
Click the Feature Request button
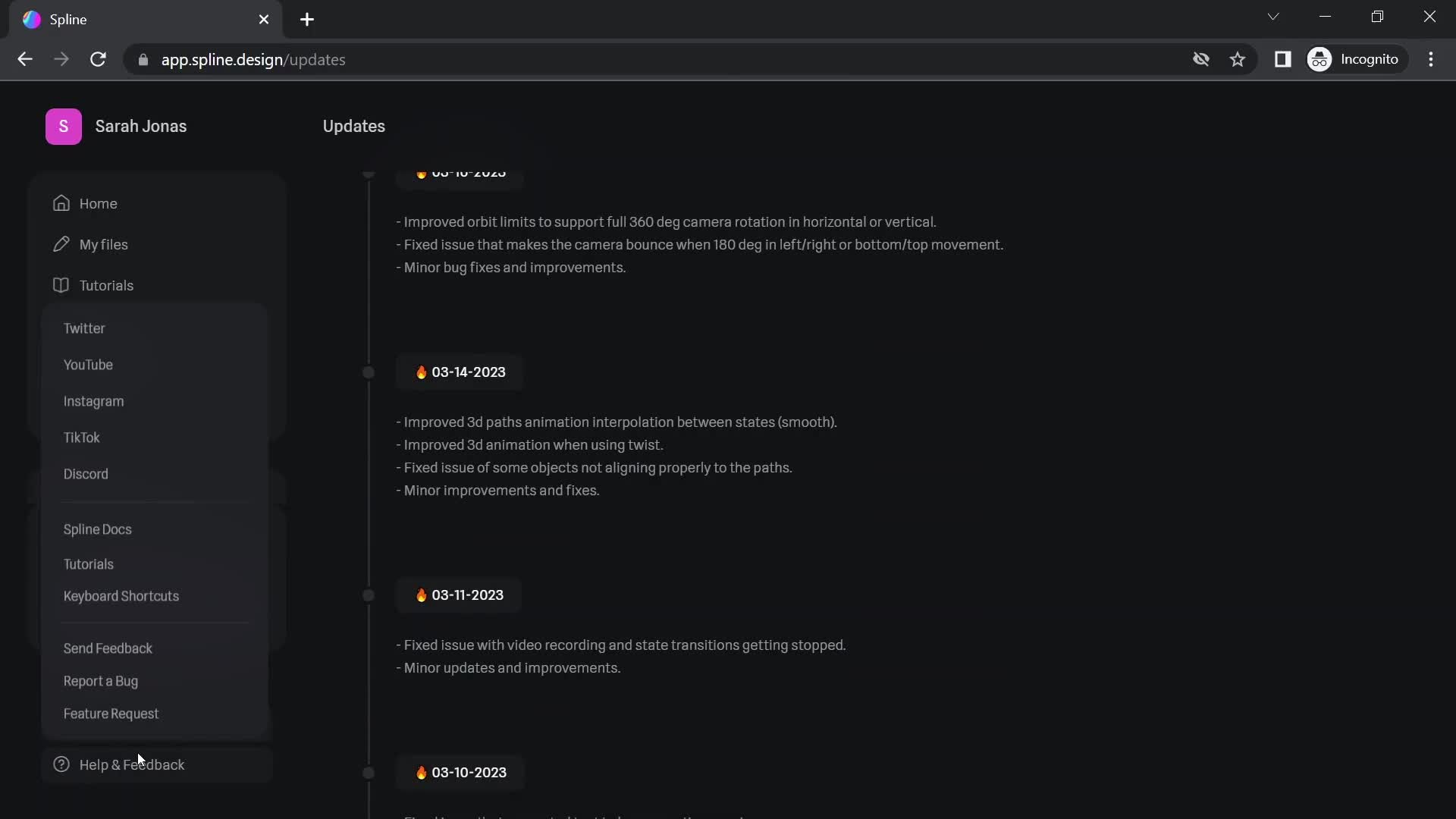pyautogui.click(x=111, y=714)
